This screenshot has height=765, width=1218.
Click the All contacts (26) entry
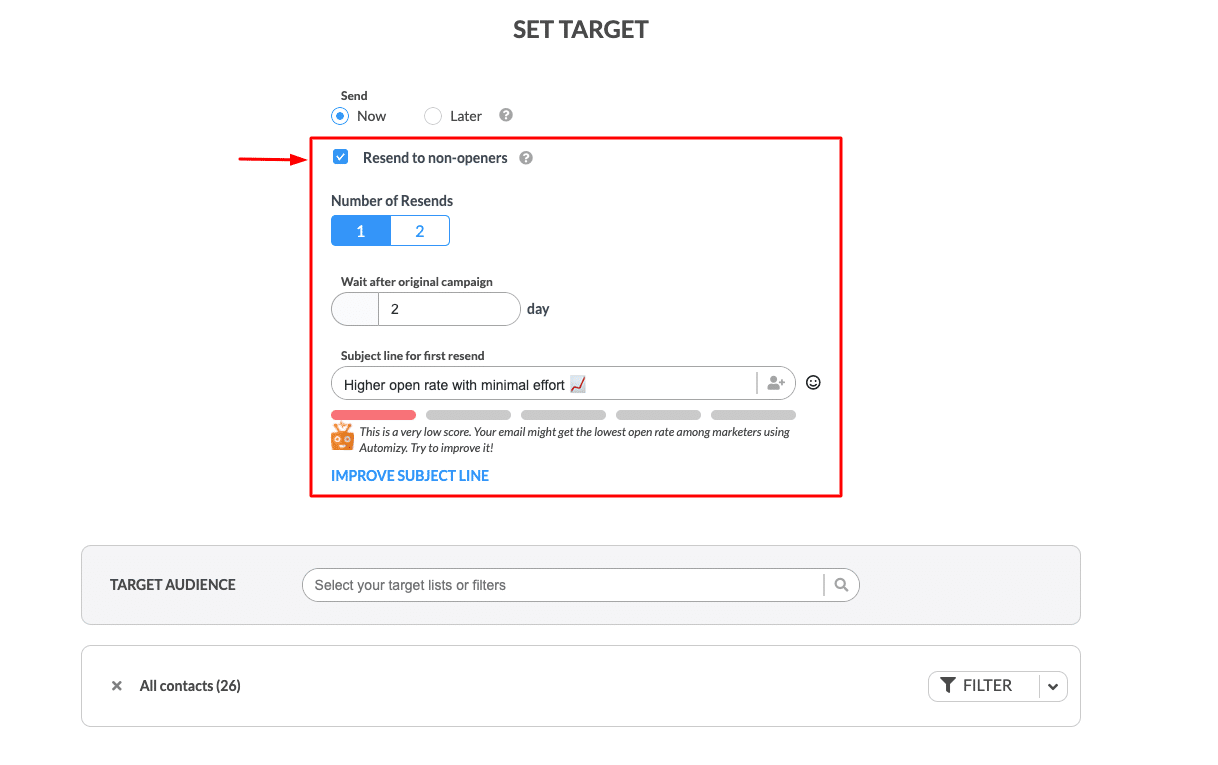[190, 686]
